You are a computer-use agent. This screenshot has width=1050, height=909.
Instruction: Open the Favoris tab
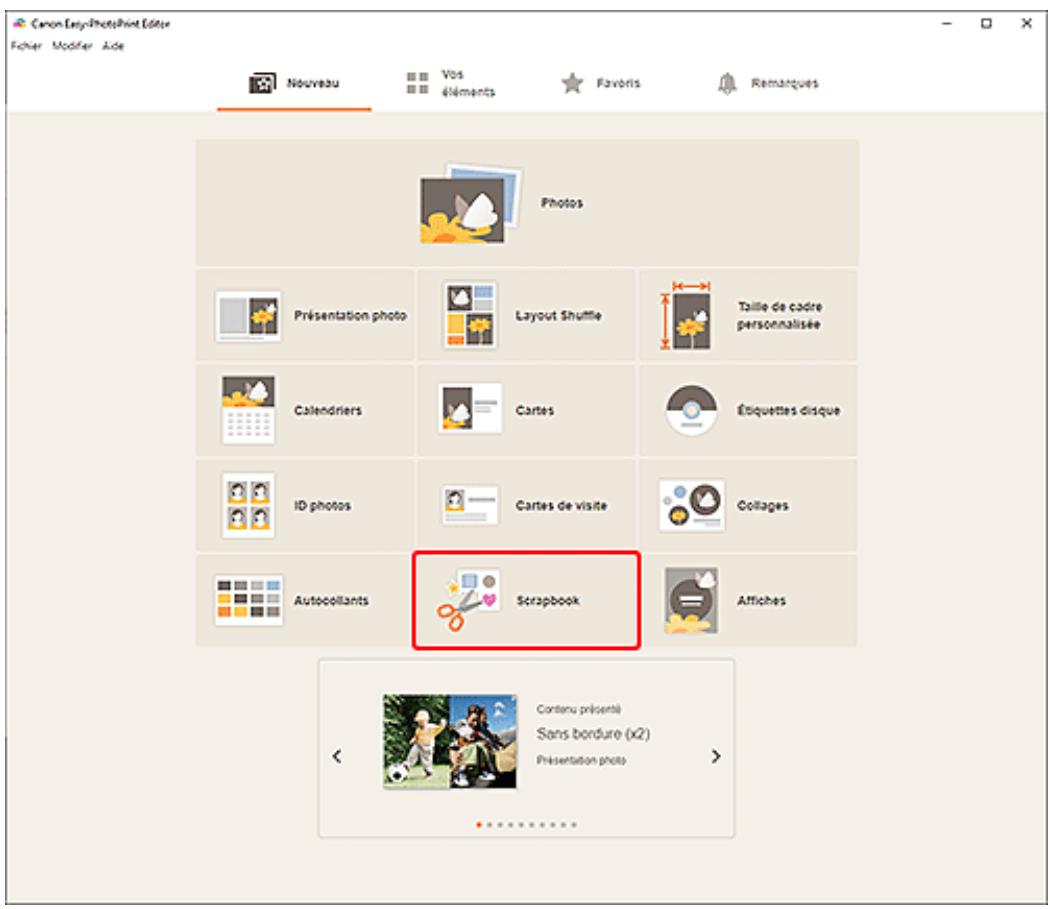click(601, 84)
